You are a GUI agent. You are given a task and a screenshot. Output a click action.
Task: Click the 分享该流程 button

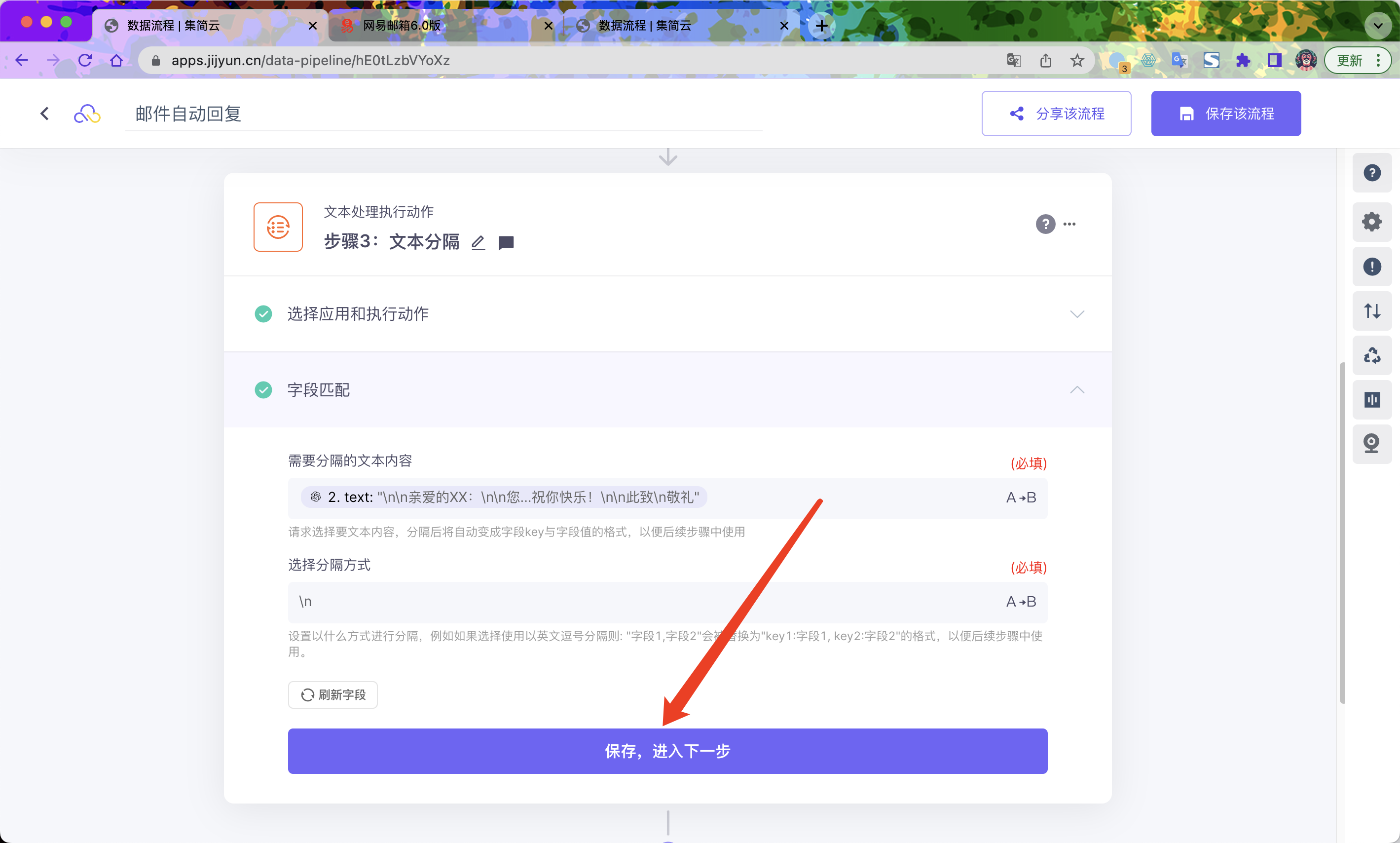pyautogui.click(x=1056, y=114)
